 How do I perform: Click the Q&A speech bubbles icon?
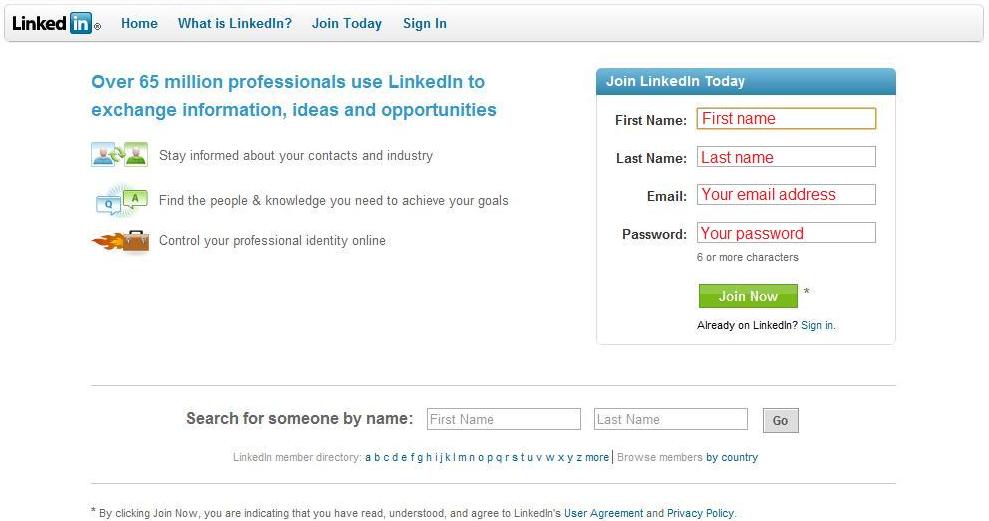120,200
